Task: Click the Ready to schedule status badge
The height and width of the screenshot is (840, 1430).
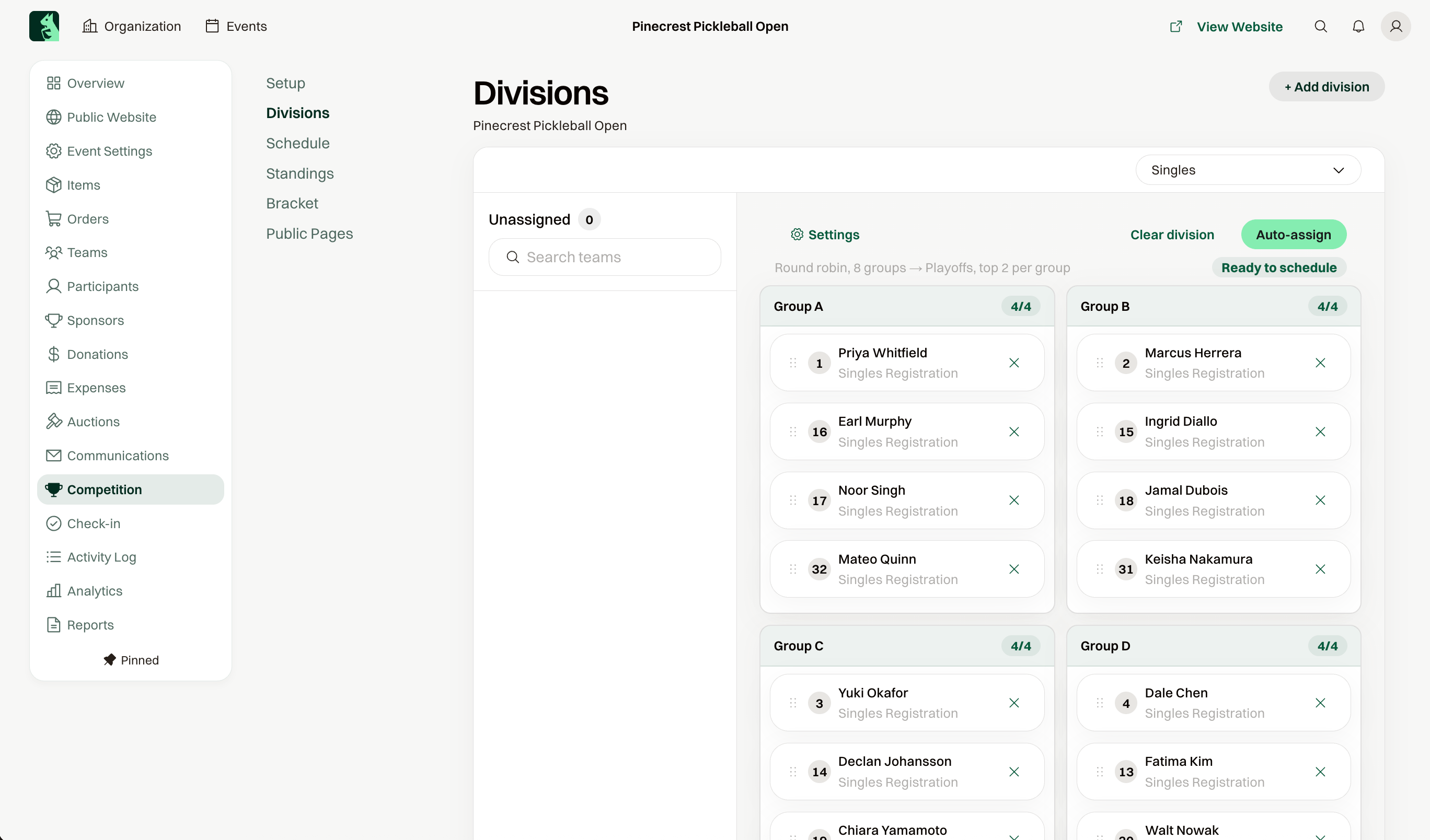Action: point(1279,267)
